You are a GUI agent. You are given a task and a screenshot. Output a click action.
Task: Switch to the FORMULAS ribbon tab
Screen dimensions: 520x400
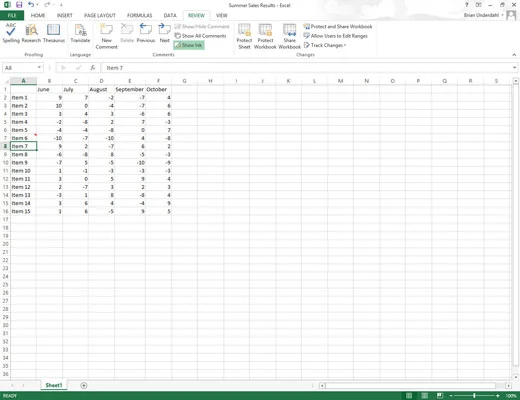[139, 15]
